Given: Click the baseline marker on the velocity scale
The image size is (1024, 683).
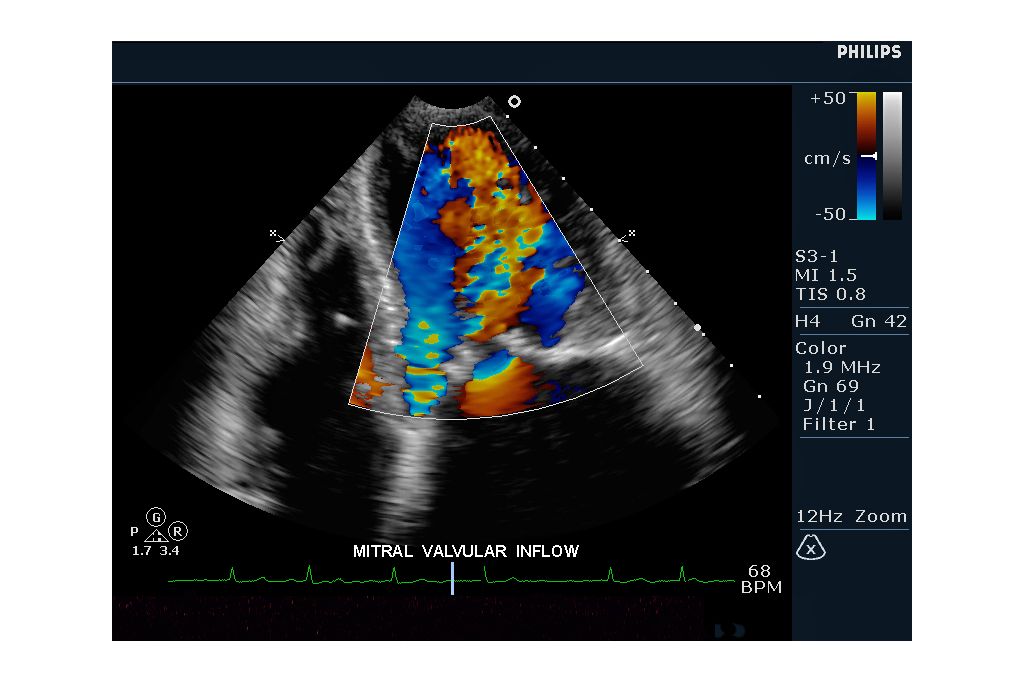Looking at the screenshot, I should pyautogui.click(x=870, y=157).
